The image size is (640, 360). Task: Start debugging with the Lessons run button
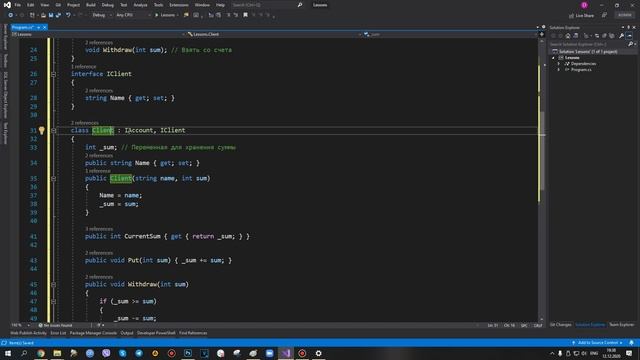point(167,15)
